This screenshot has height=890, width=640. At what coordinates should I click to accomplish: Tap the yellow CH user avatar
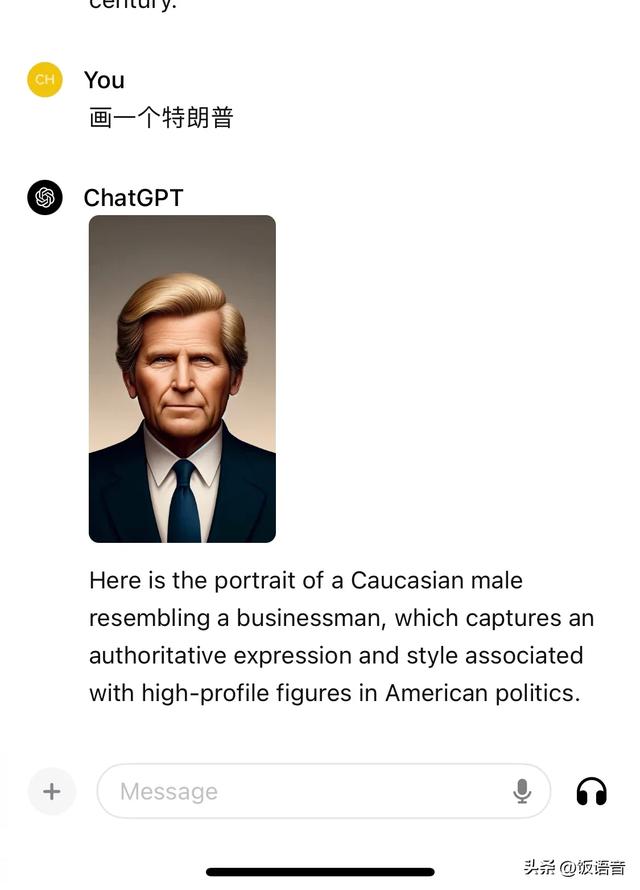45,79
